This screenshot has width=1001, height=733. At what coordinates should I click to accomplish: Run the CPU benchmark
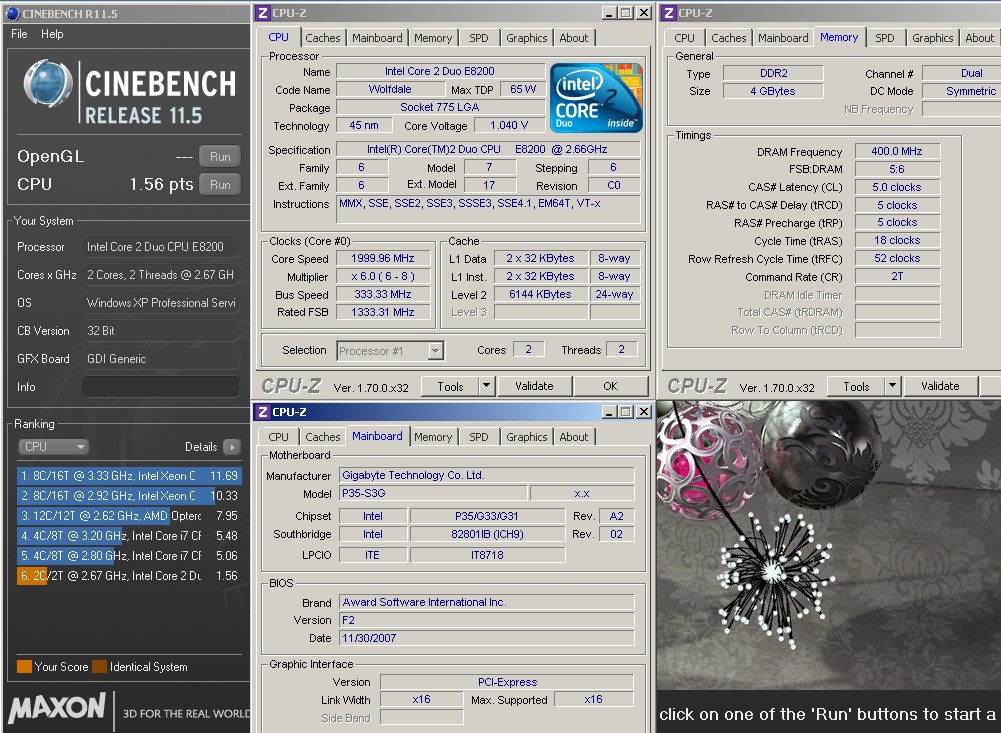[220, 185]
